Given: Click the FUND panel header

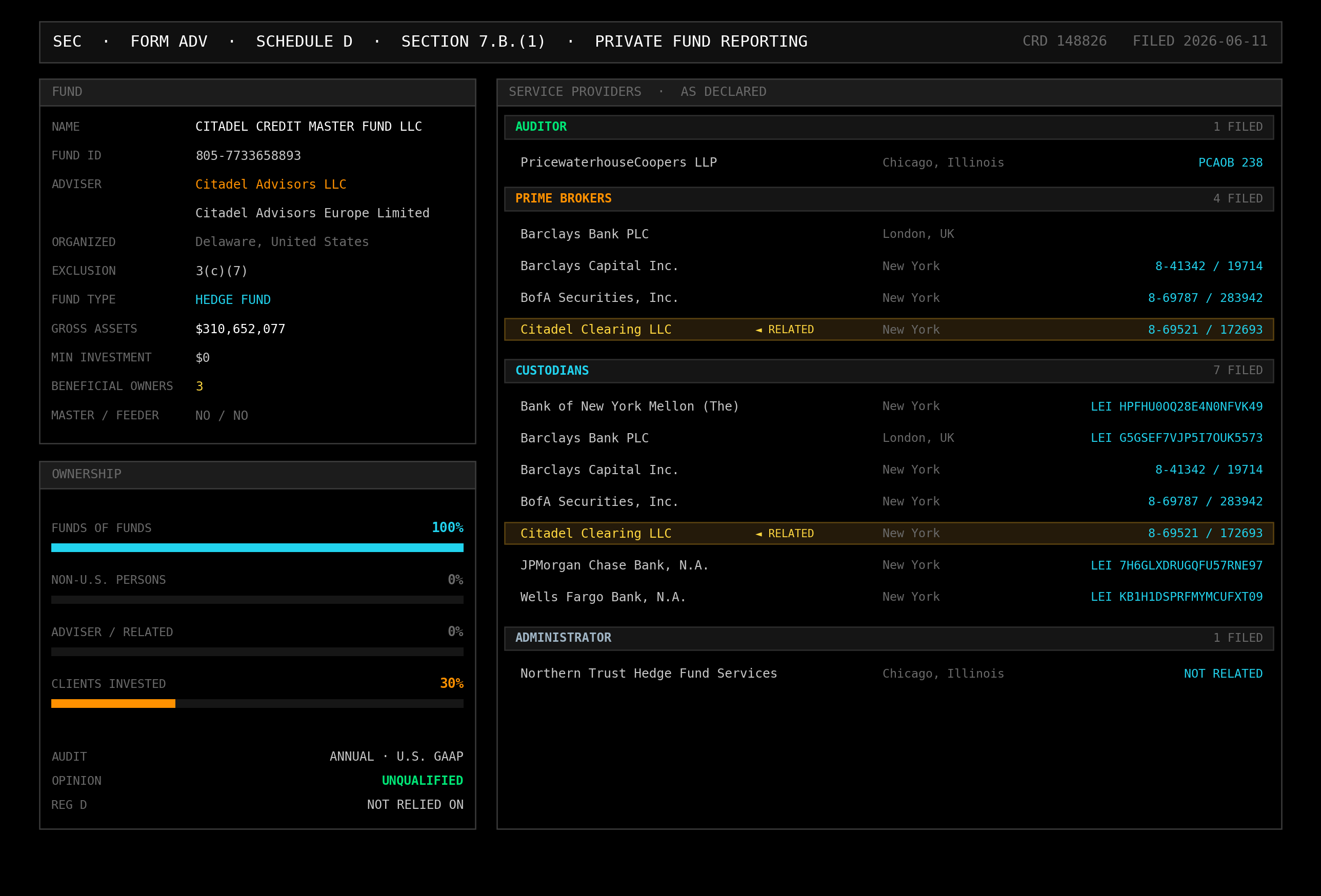Looking at the screenshot, I should pos(257,92).
